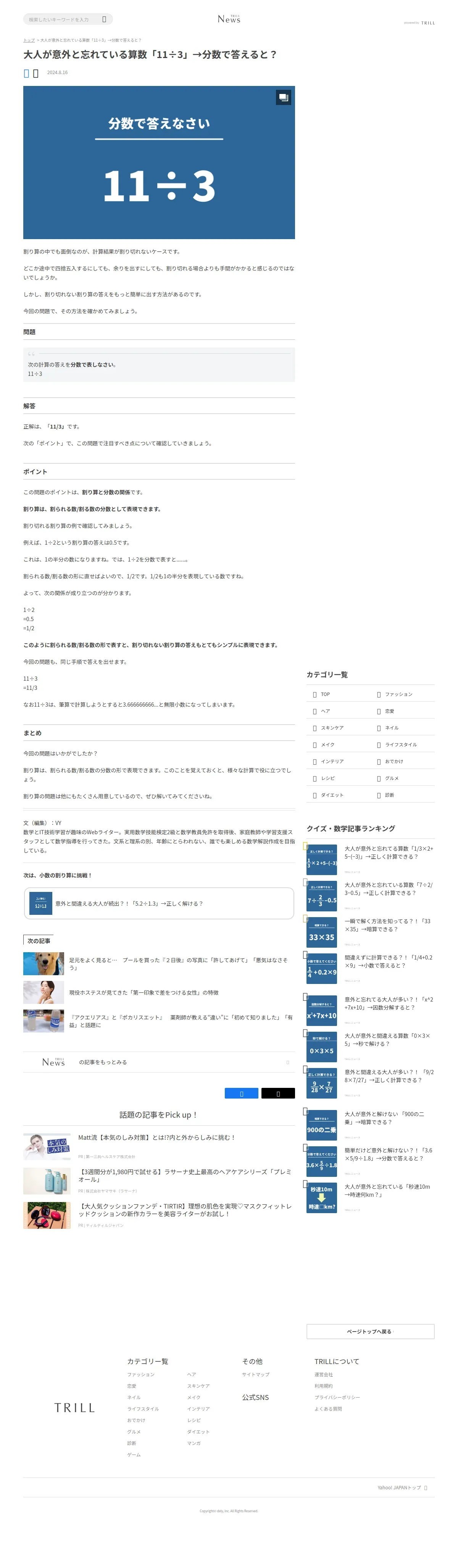
Task: Share article via the black X button
Action: (278, 1094)
